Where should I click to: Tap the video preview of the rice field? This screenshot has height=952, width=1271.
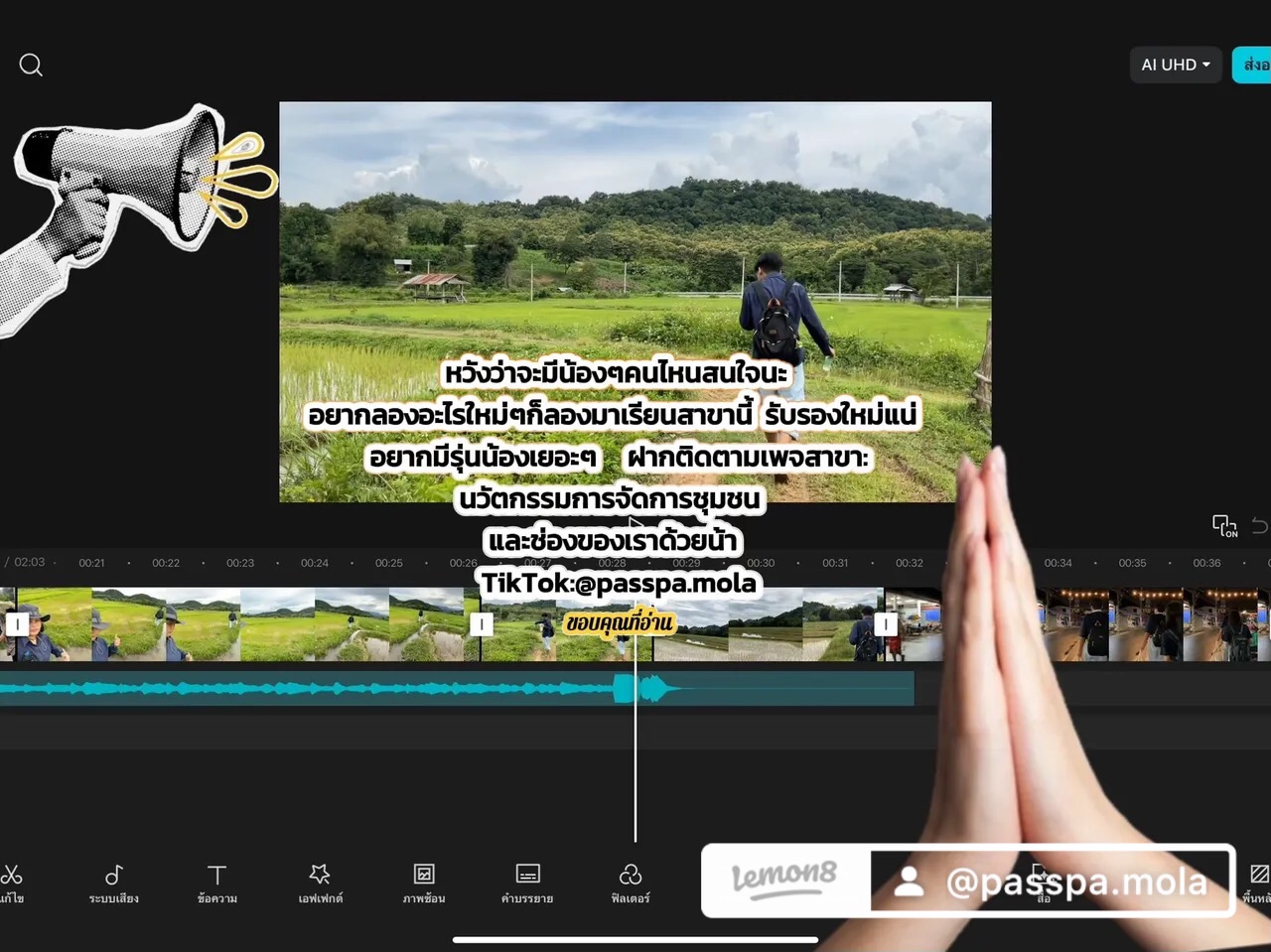(x=635, y=302)
